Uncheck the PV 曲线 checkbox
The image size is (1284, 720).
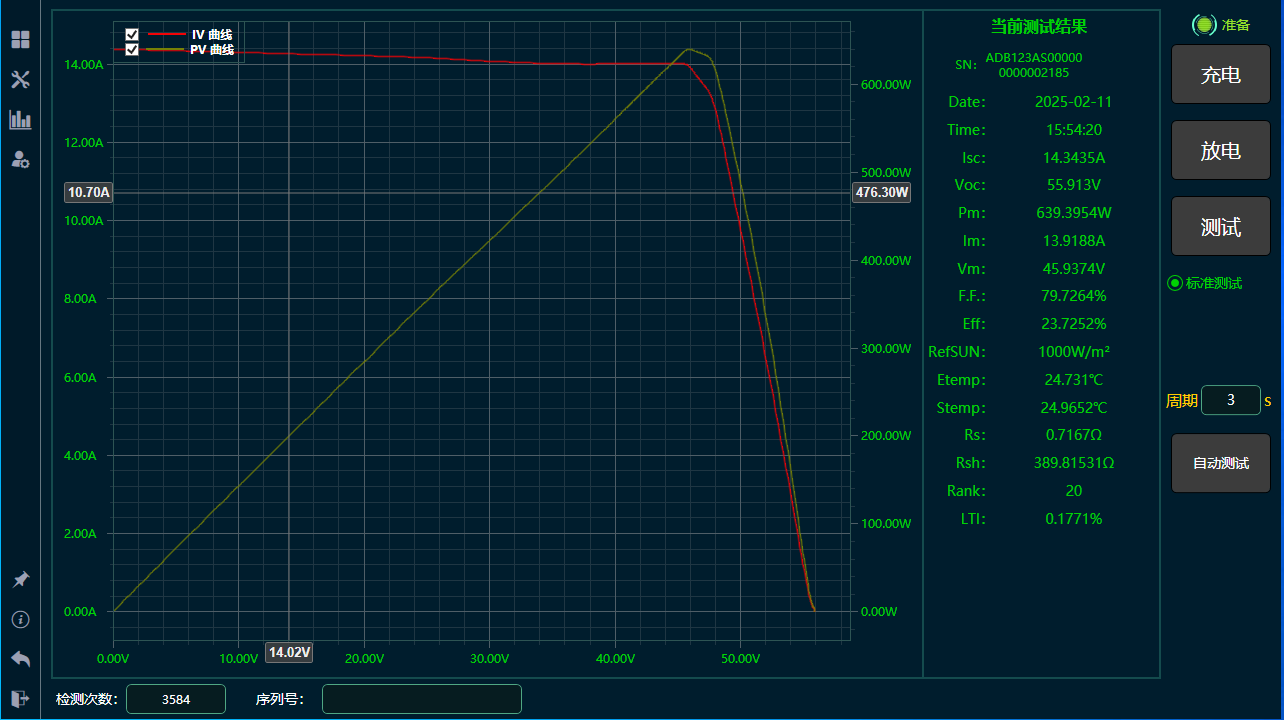coord(132,50)
